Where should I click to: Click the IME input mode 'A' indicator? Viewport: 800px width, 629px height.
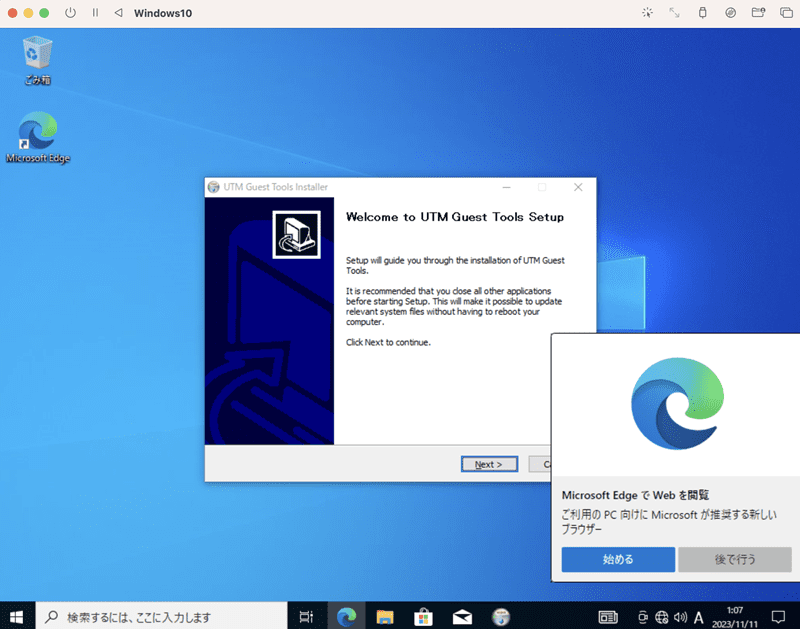pos(698,618)
